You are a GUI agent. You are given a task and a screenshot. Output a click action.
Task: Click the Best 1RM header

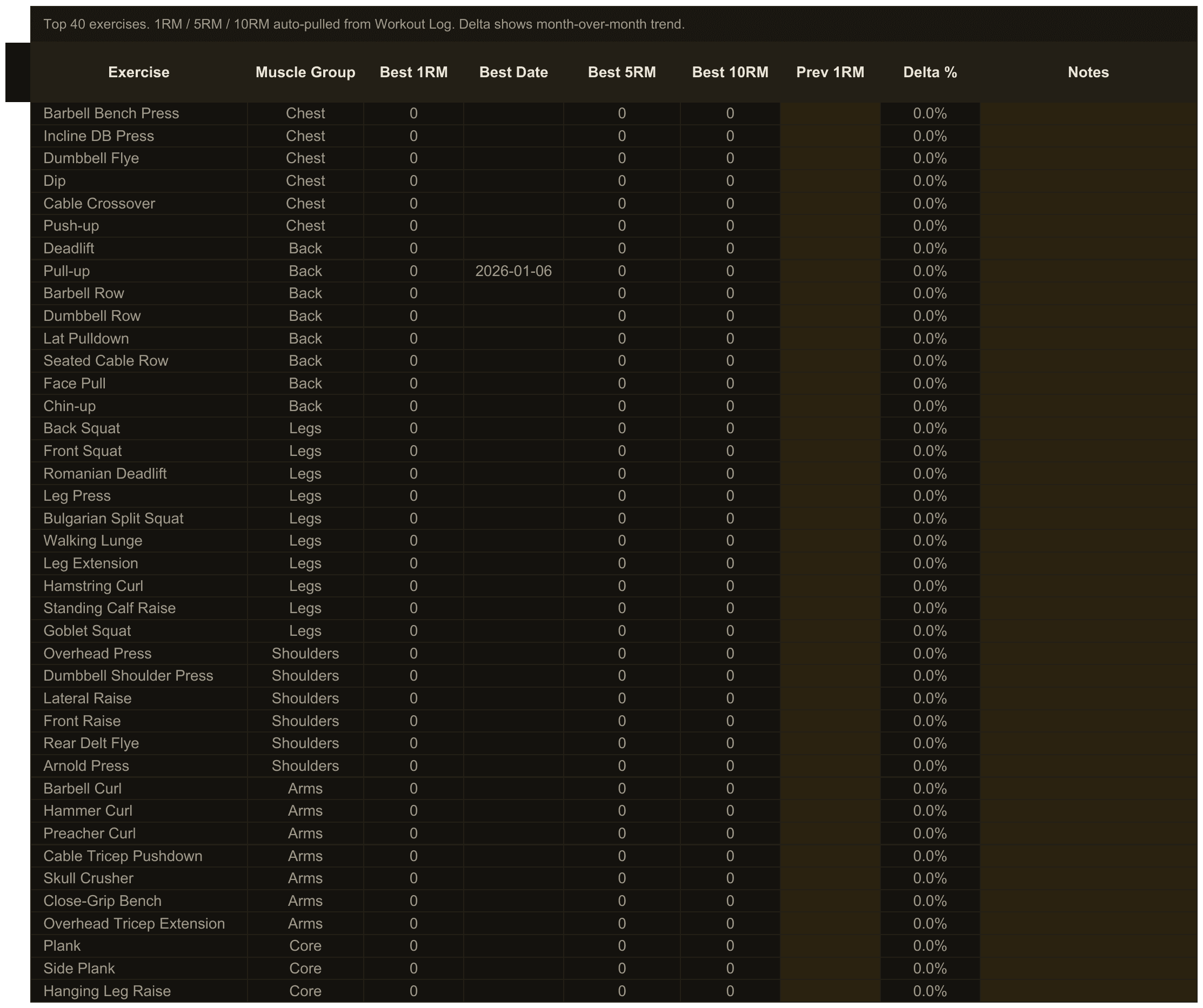click(413, 72)
